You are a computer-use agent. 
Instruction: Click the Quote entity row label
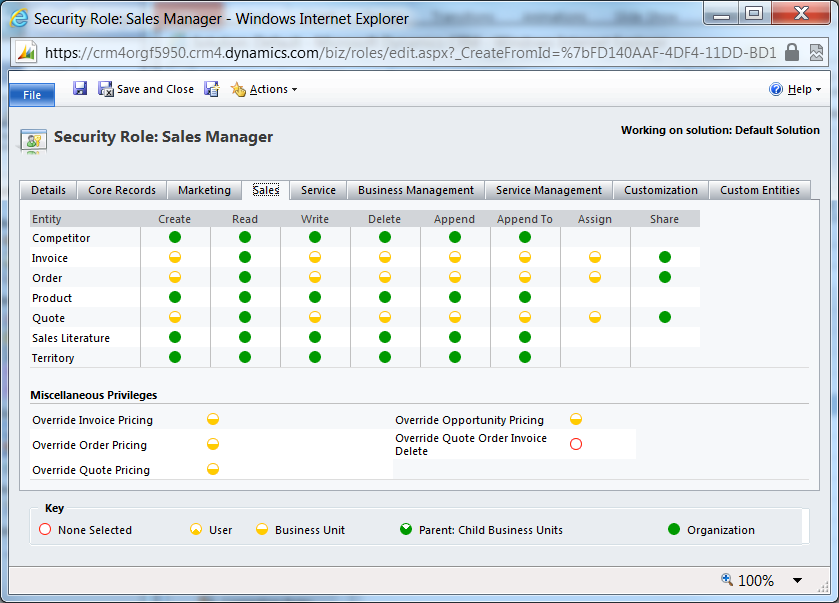(x=48, y=318)
